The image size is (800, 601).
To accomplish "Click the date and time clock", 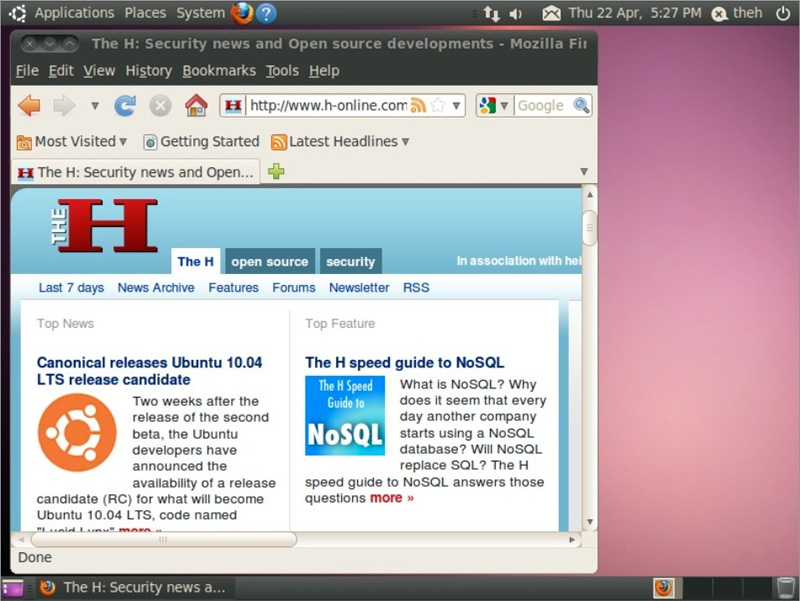I will coord(635,13).
